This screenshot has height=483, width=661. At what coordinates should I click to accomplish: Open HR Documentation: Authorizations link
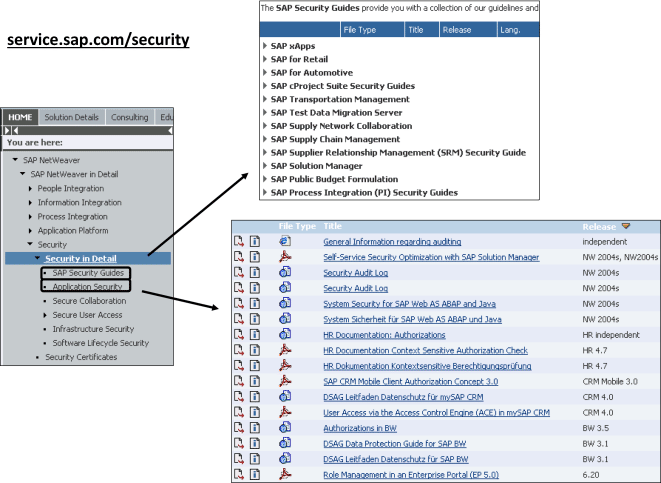[x=384, y=335]
